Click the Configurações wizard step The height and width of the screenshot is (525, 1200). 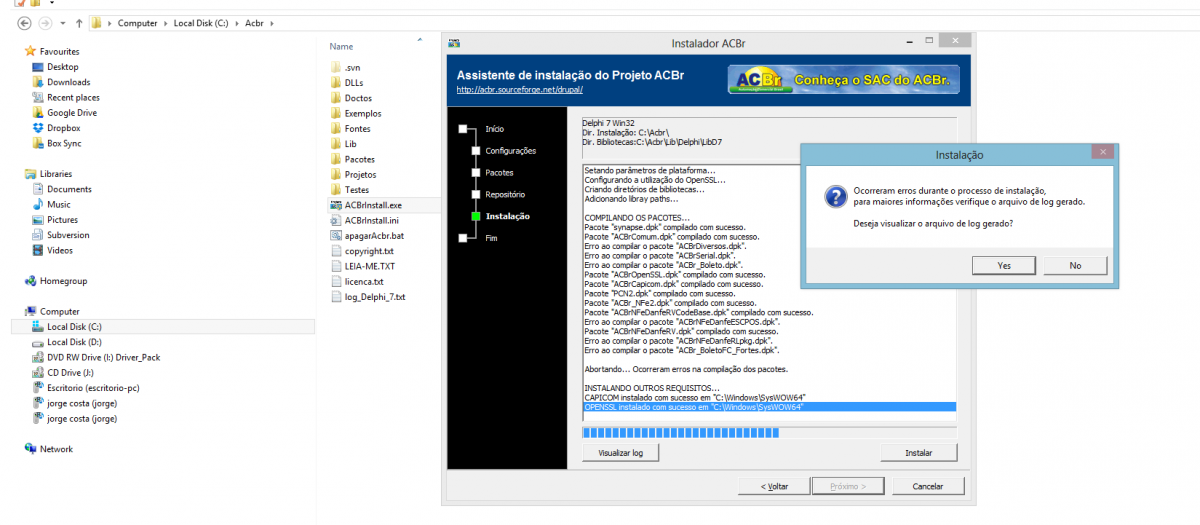coord(510,151)
